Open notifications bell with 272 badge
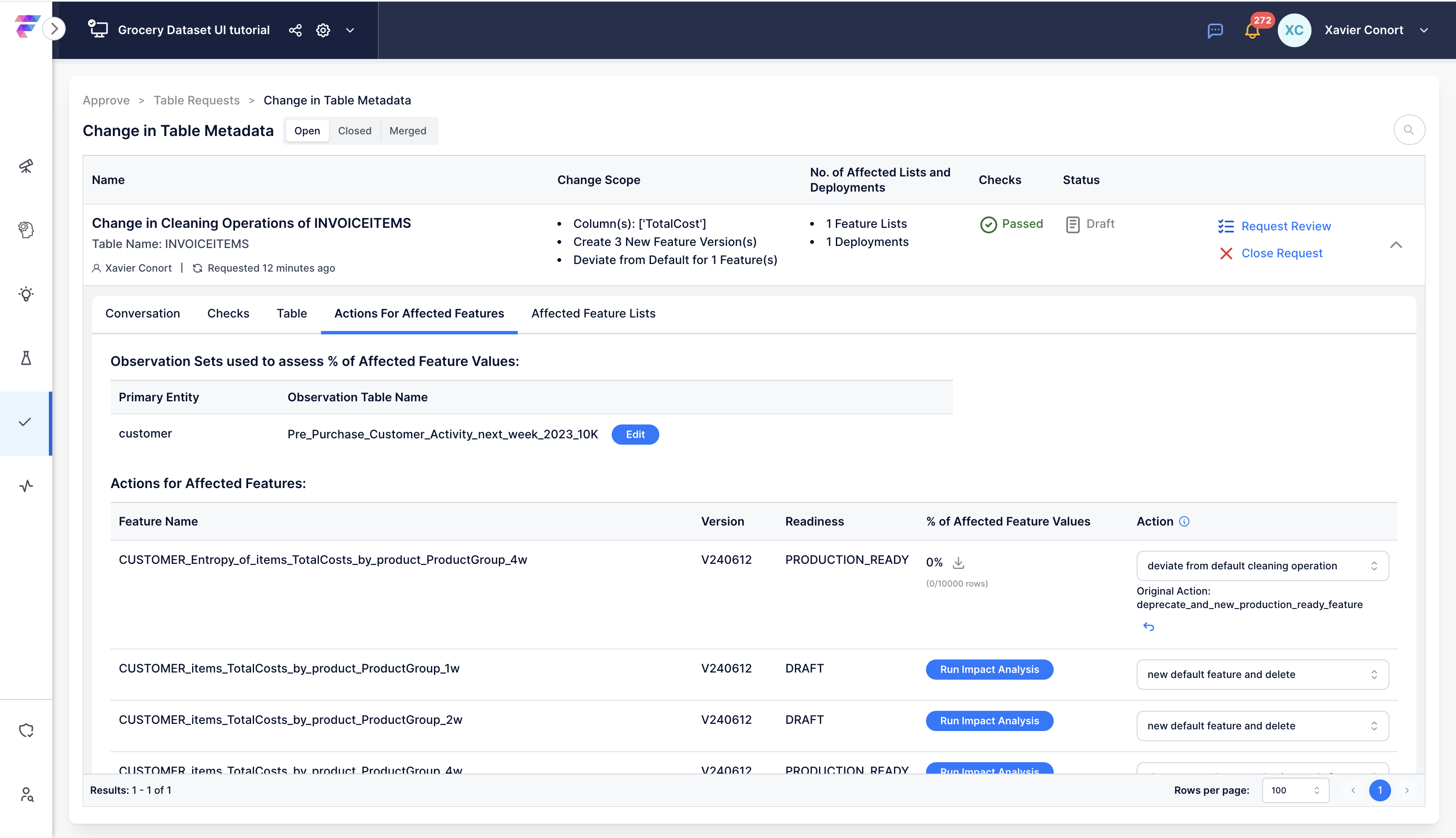 tap(1253, 30)
